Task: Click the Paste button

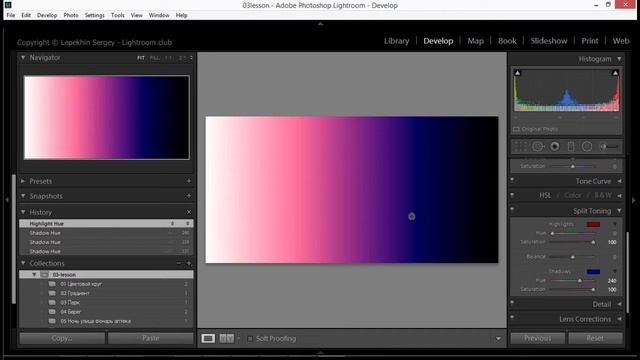Action: pos(151,338)
